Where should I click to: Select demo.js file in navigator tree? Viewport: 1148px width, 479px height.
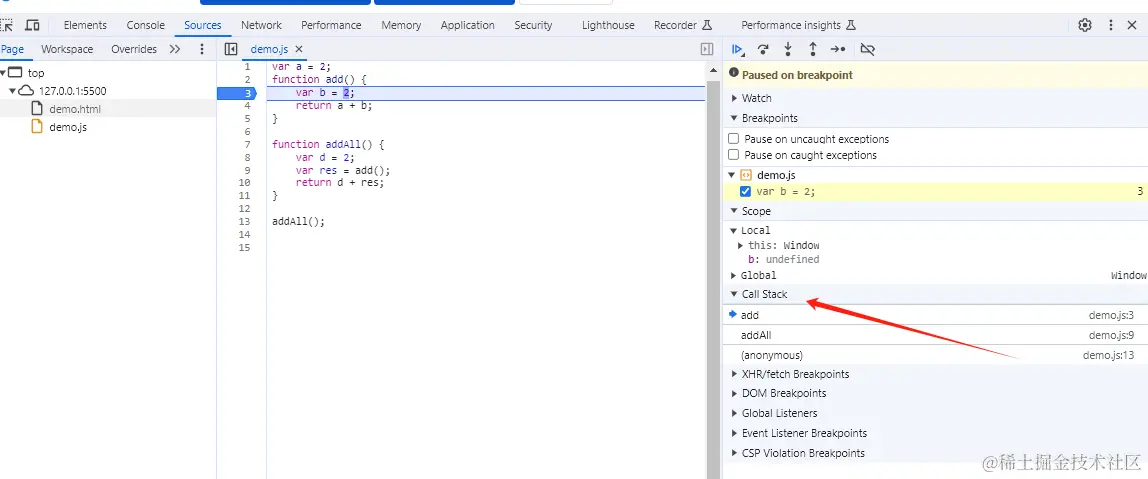coord(68,127)
